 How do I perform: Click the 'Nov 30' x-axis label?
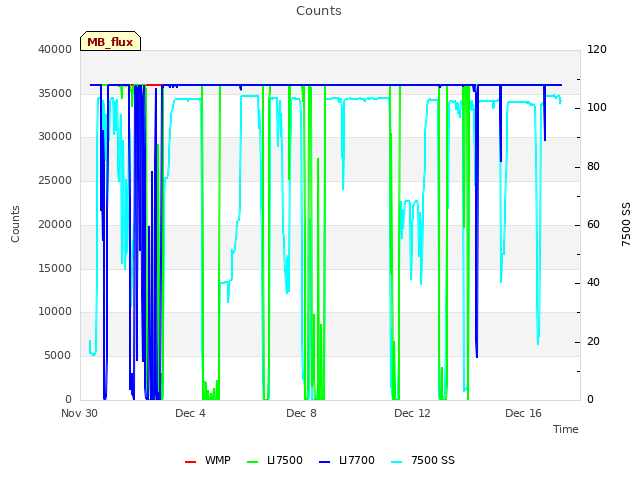click(79, 413)
